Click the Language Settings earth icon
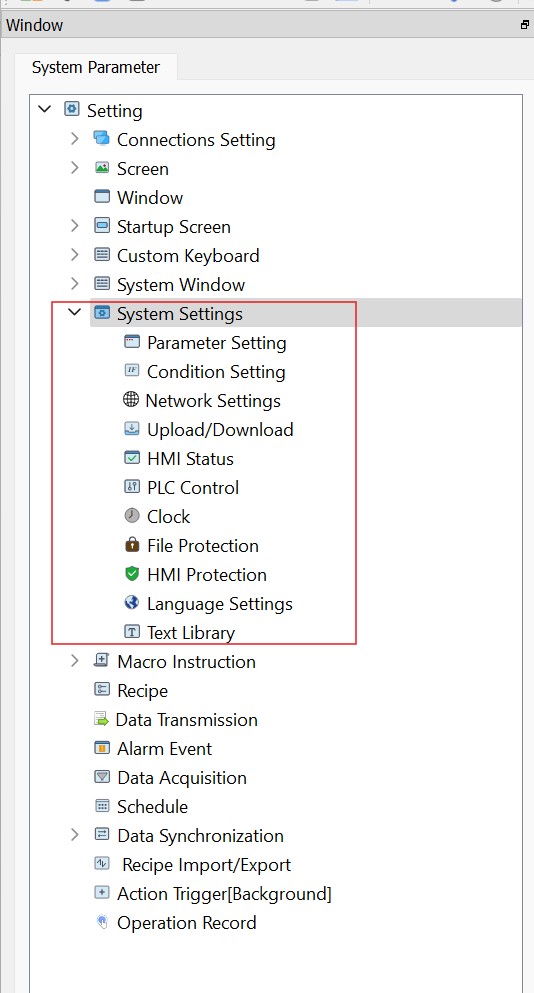534x993 pixels. click(132, 603)
